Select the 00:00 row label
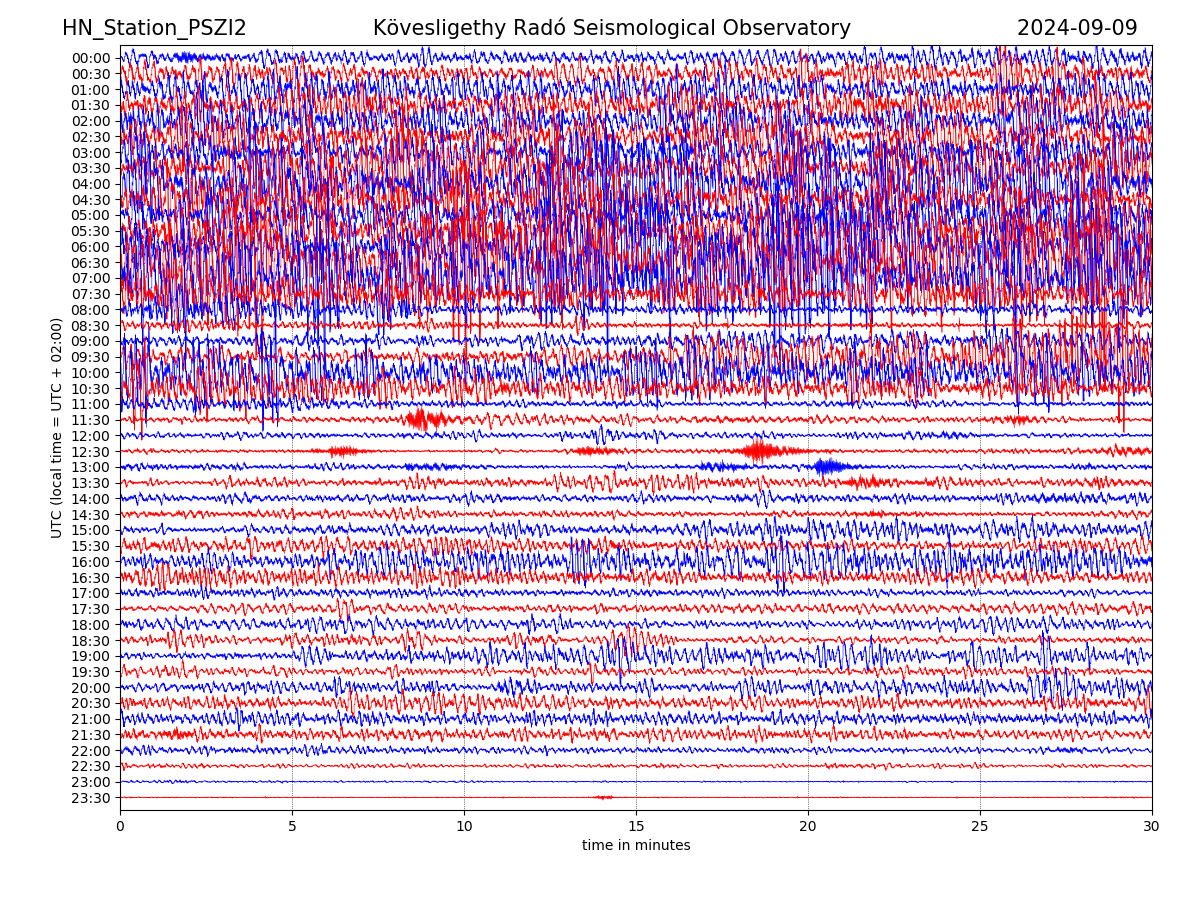Viewport: 1200px width, 900px height. 90,58
